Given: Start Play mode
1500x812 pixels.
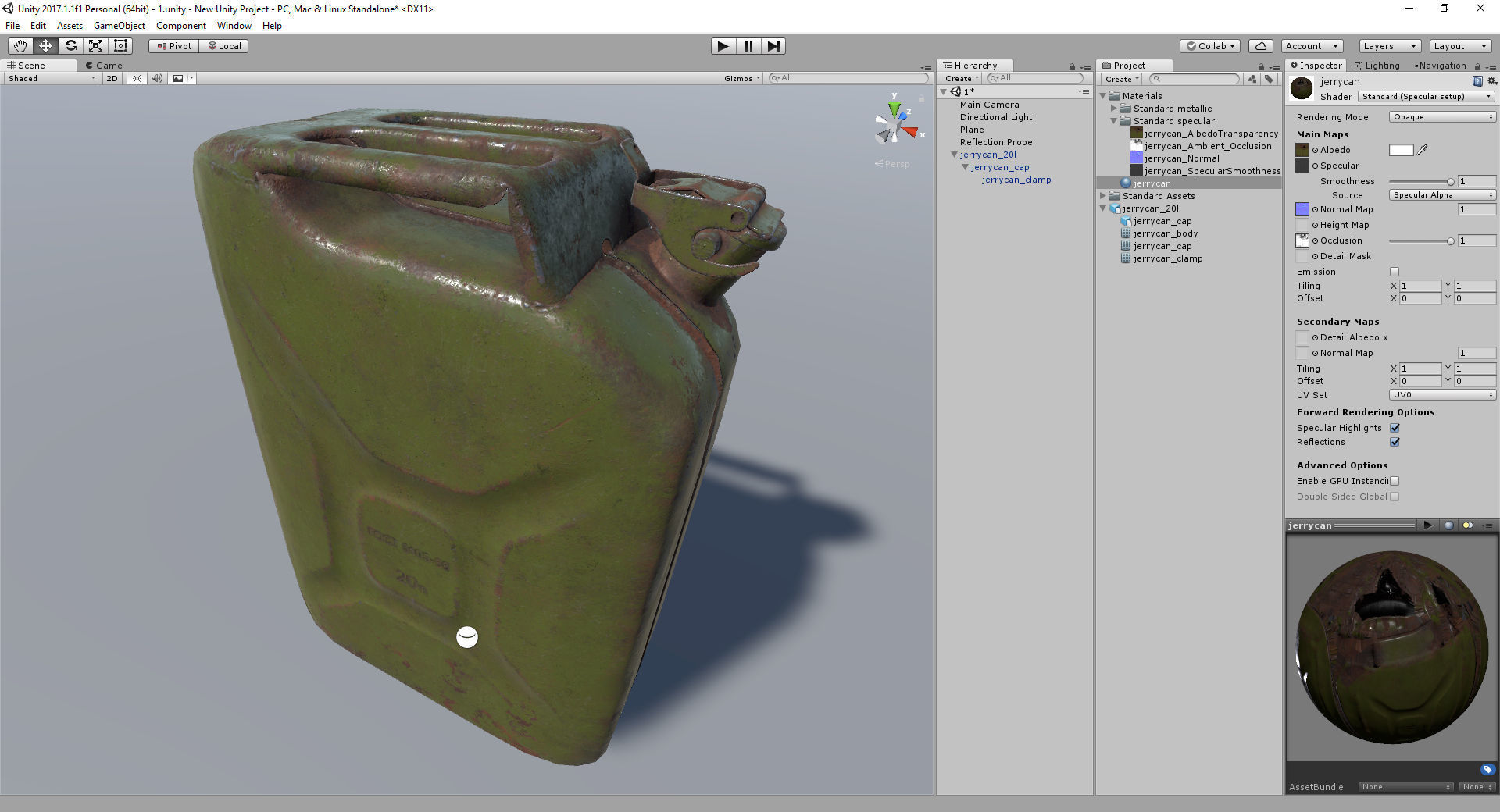Looking at the screenshot, I should pyautogui.click(x=723, y=46).
